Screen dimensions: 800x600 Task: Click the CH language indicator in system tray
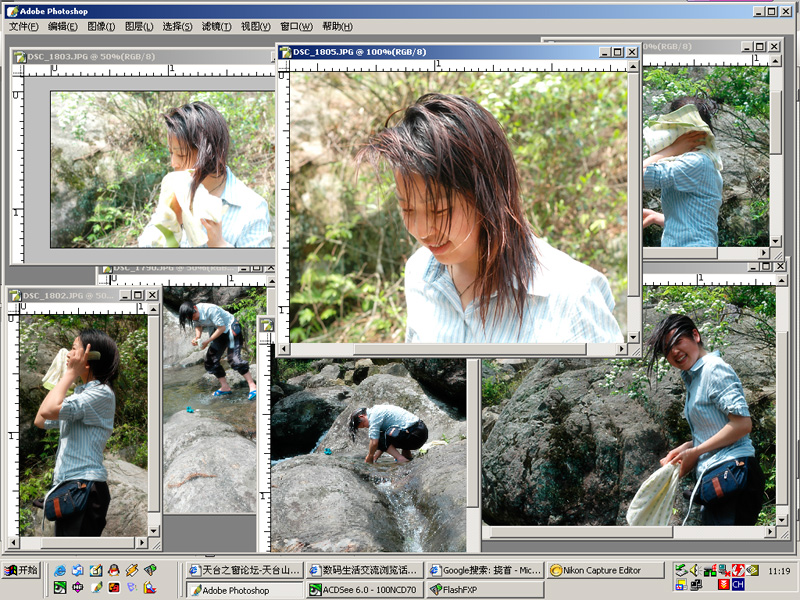click(x=738, y=584)
